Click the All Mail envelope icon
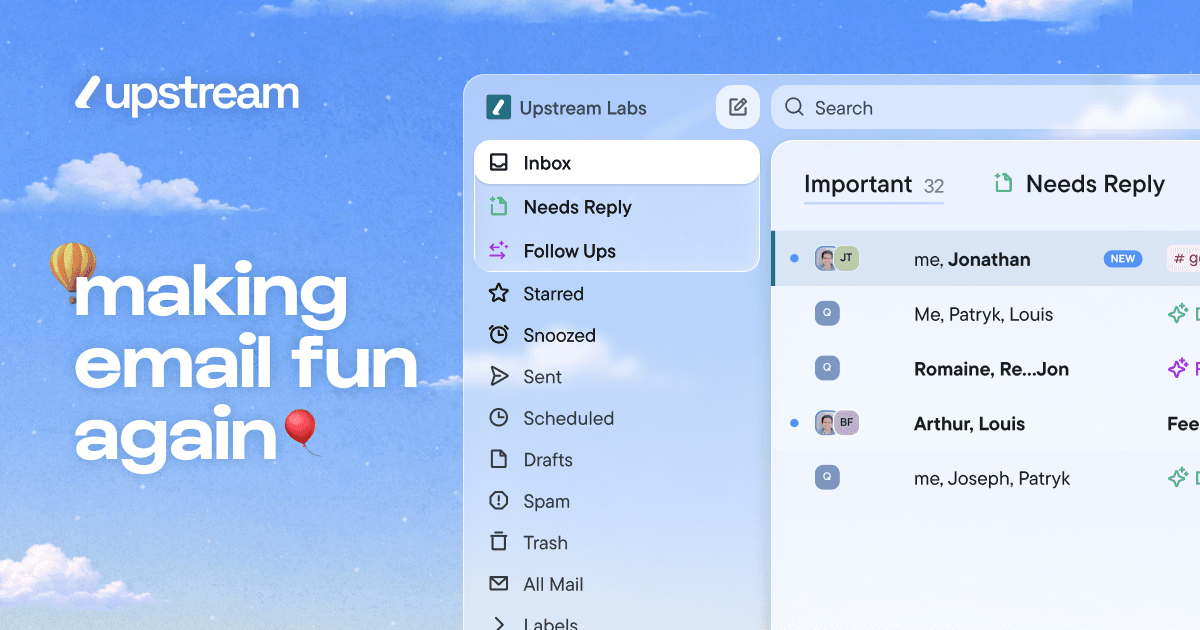This screenshot has width=1200, height=630. (498, 583)
